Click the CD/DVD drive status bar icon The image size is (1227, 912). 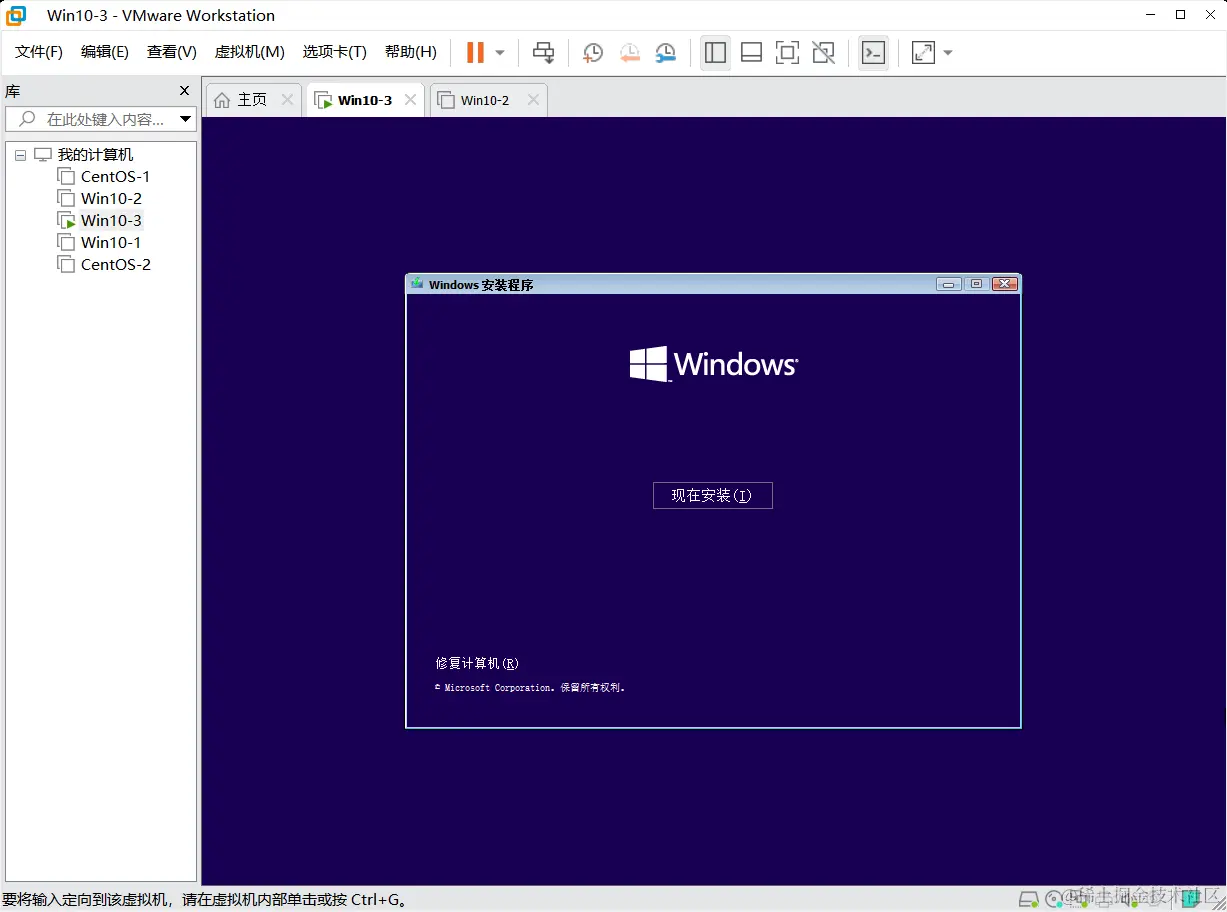[1054, 897]
